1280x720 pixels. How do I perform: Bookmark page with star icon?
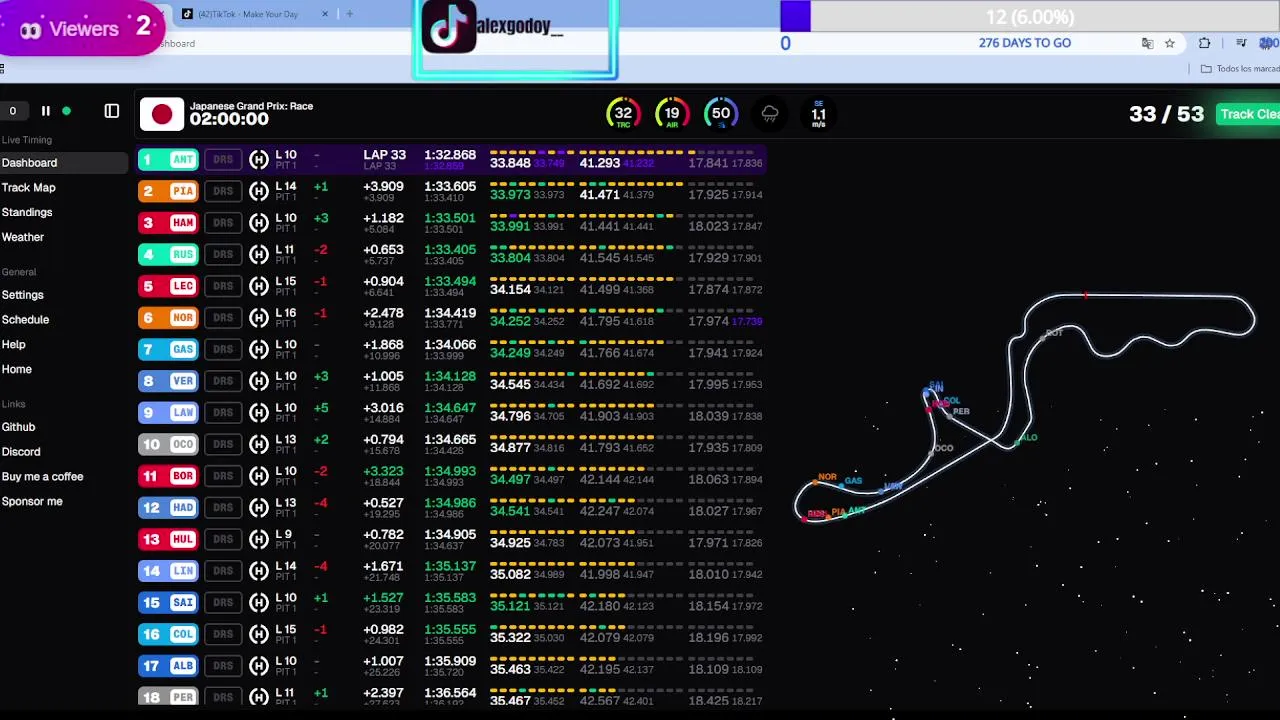1170,43
